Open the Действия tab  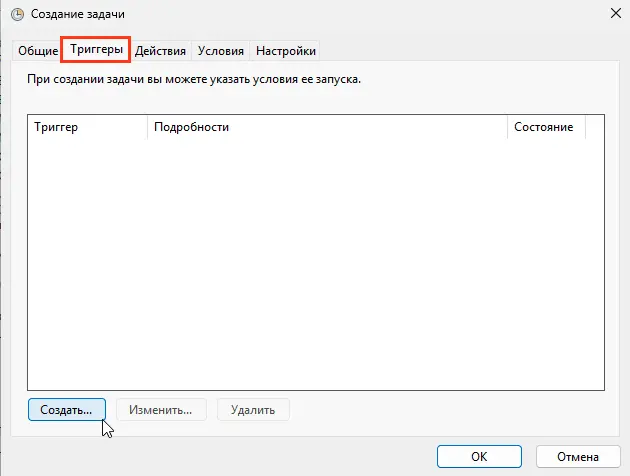click(x=160, y=51)
